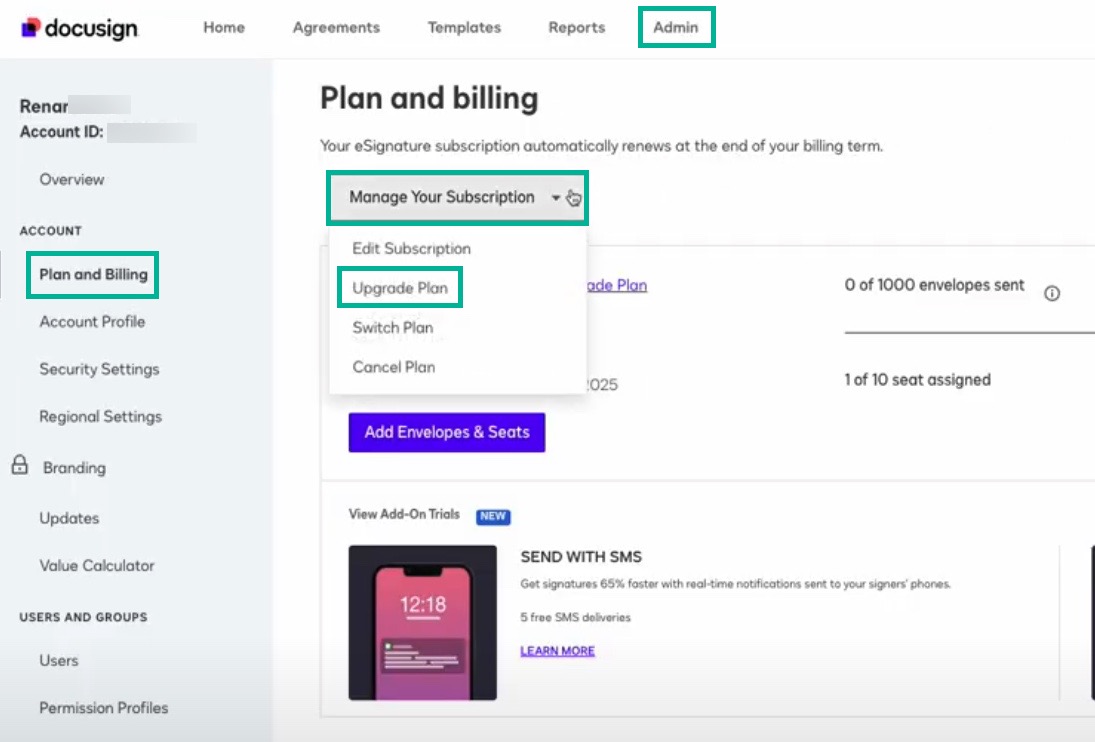Viewport: 1095px width, 742px height.
Task: Click the Send with SMS phone thumbnail
Action: point(421,620)
